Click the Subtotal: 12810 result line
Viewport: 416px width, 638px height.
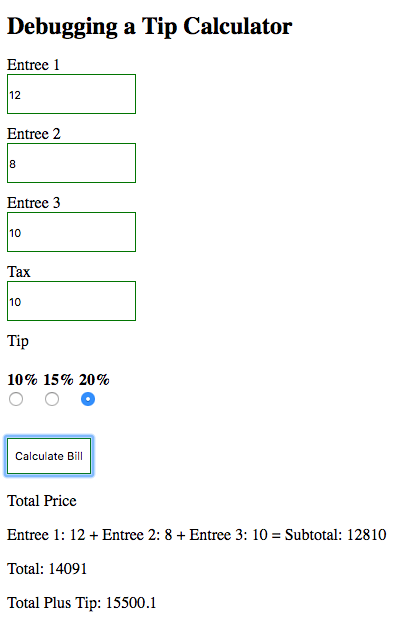click(197, 535)
